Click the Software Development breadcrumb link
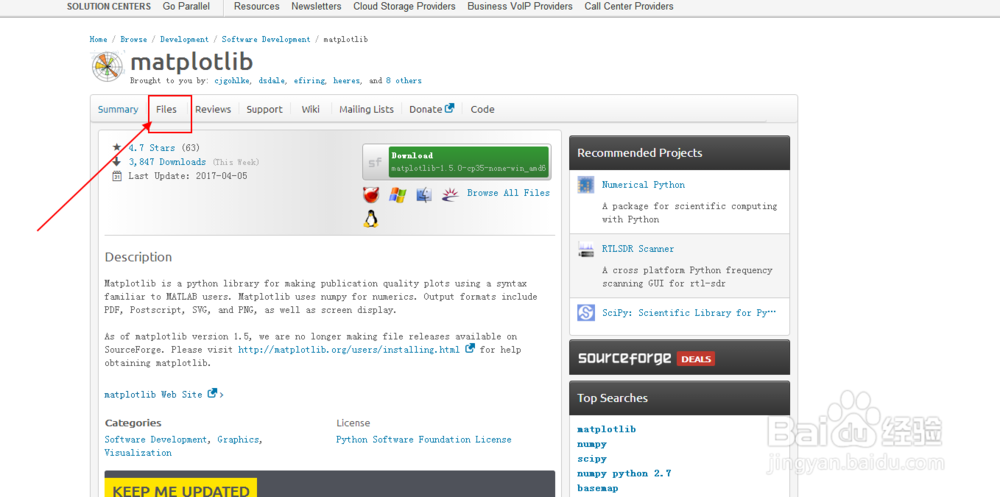The width and height of the screenshot is (1000, 497). 266,40
